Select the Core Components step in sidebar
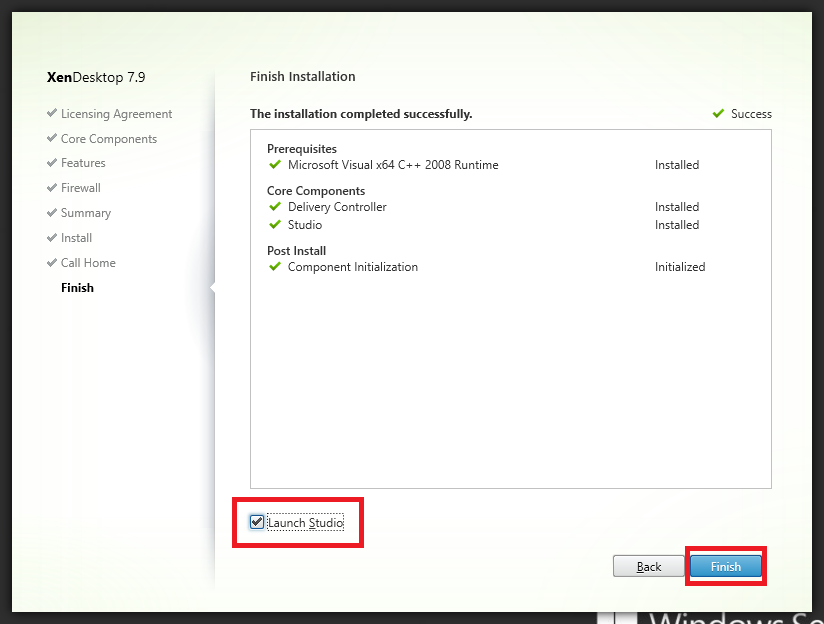 tap(108, 139)
